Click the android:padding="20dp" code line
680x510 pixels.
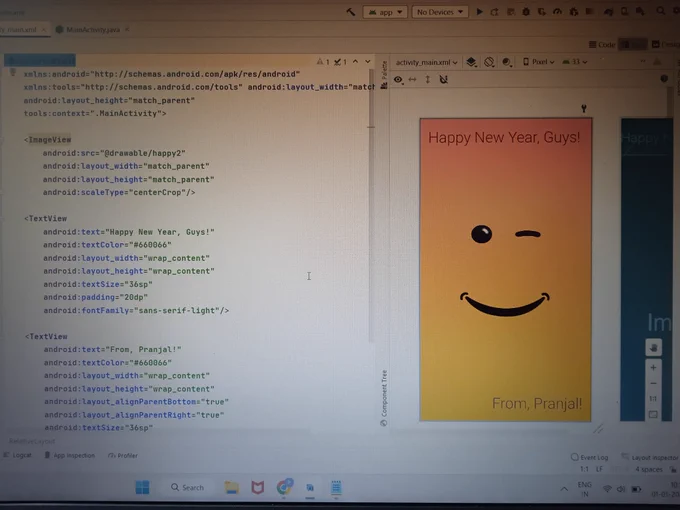point(95,298)
